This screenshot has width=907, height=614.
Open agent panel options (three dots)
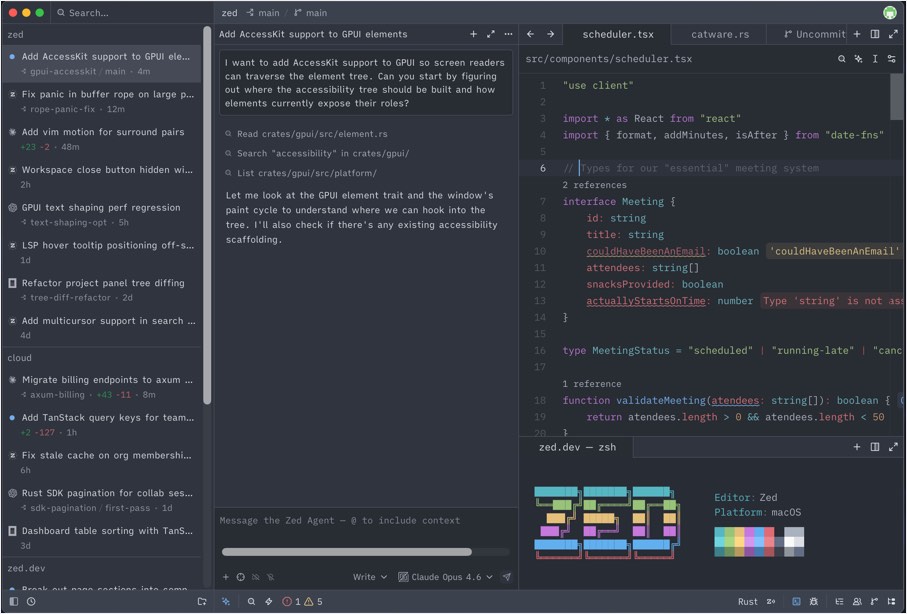(x=508, y=34)
